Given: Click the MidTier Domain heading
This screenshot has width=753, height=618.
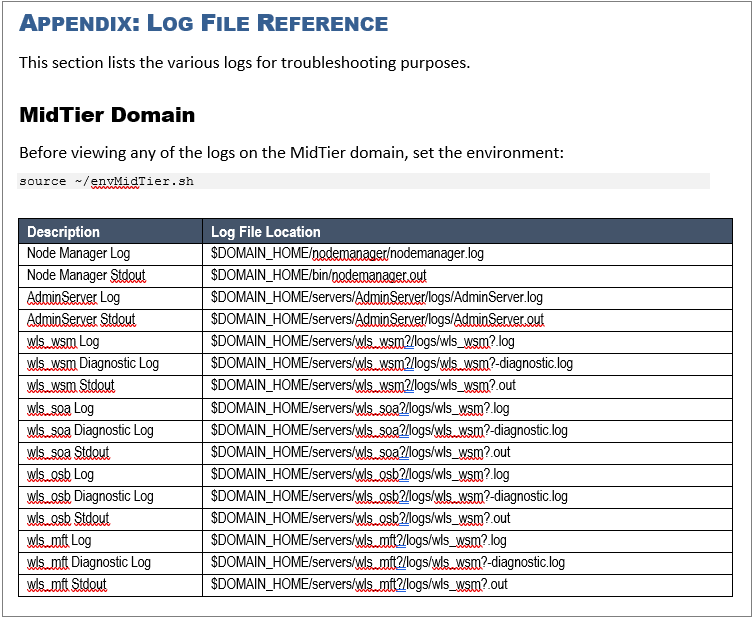Looking at the screenshot, I should [x=107, y=115].
